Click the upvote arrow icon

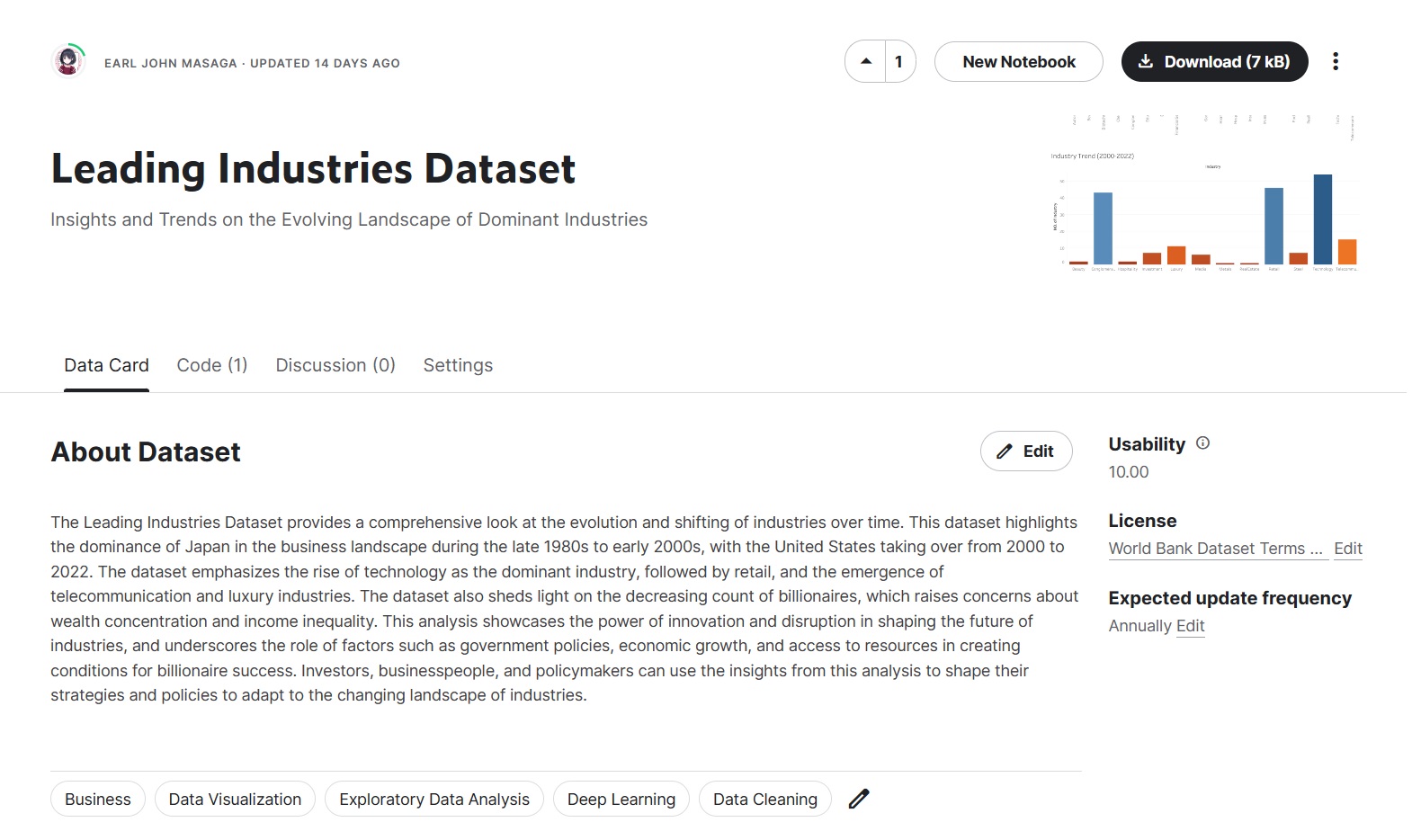(x=865, y=62)
